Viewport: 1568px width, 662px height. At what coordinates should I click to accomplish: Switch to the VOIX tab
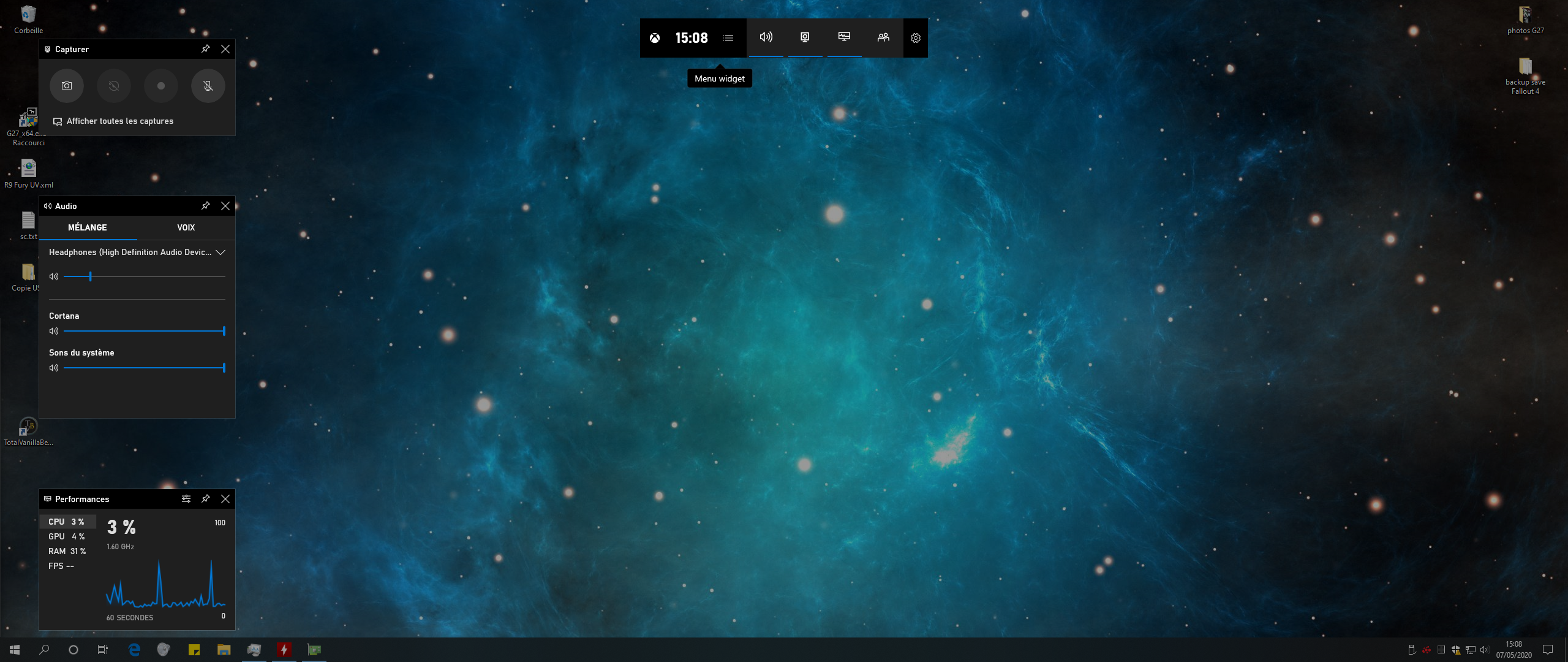(x=186, y=227)
